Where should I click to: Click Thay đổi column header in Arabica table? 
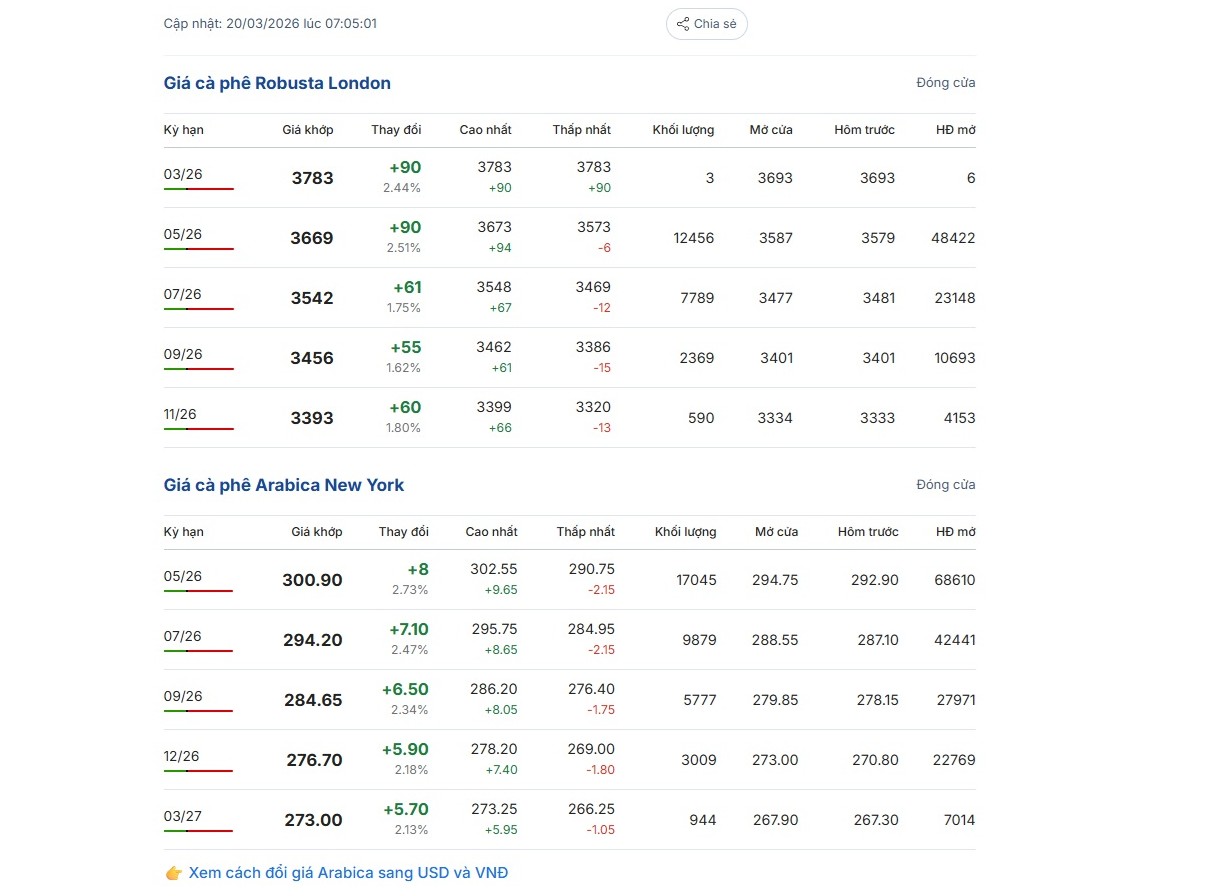[403, 532]
